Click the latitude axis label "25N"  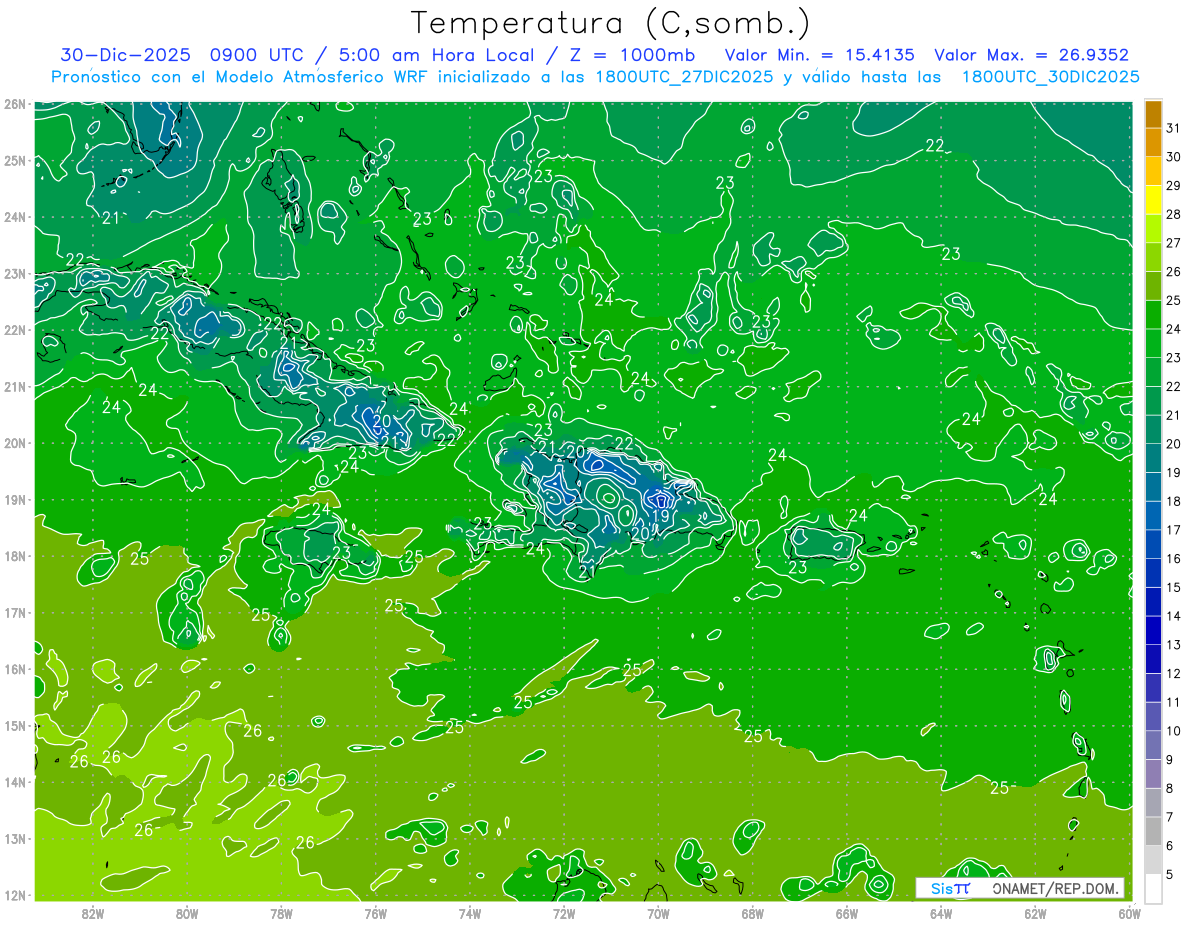[15, 160]
